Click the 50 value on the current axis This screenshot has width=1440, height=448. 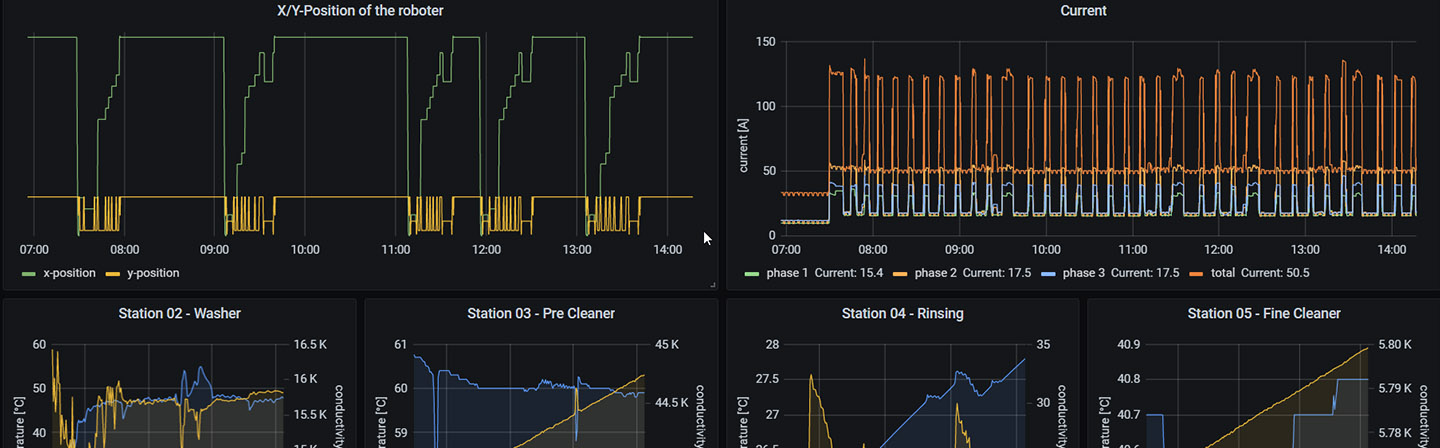point(770,170)
